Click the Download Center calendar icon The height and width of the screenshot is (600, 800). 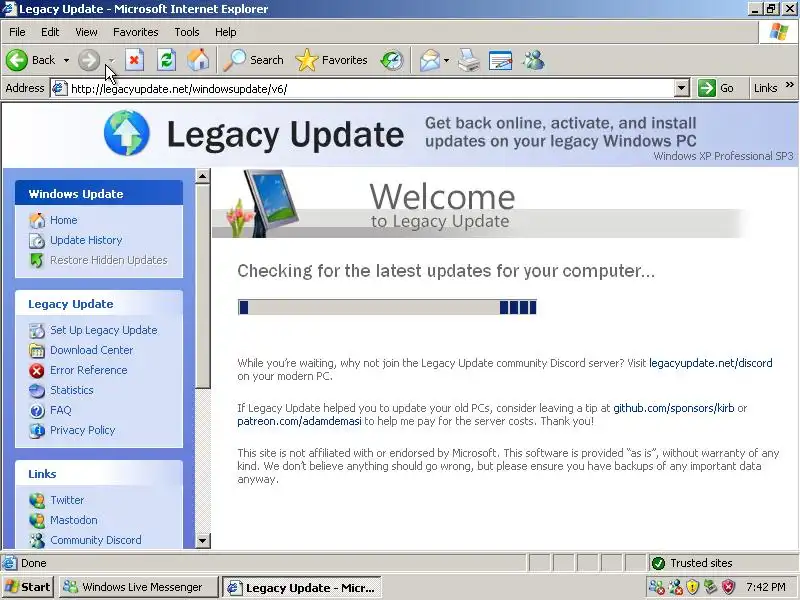pyautogui.click(x=37, y=351)
